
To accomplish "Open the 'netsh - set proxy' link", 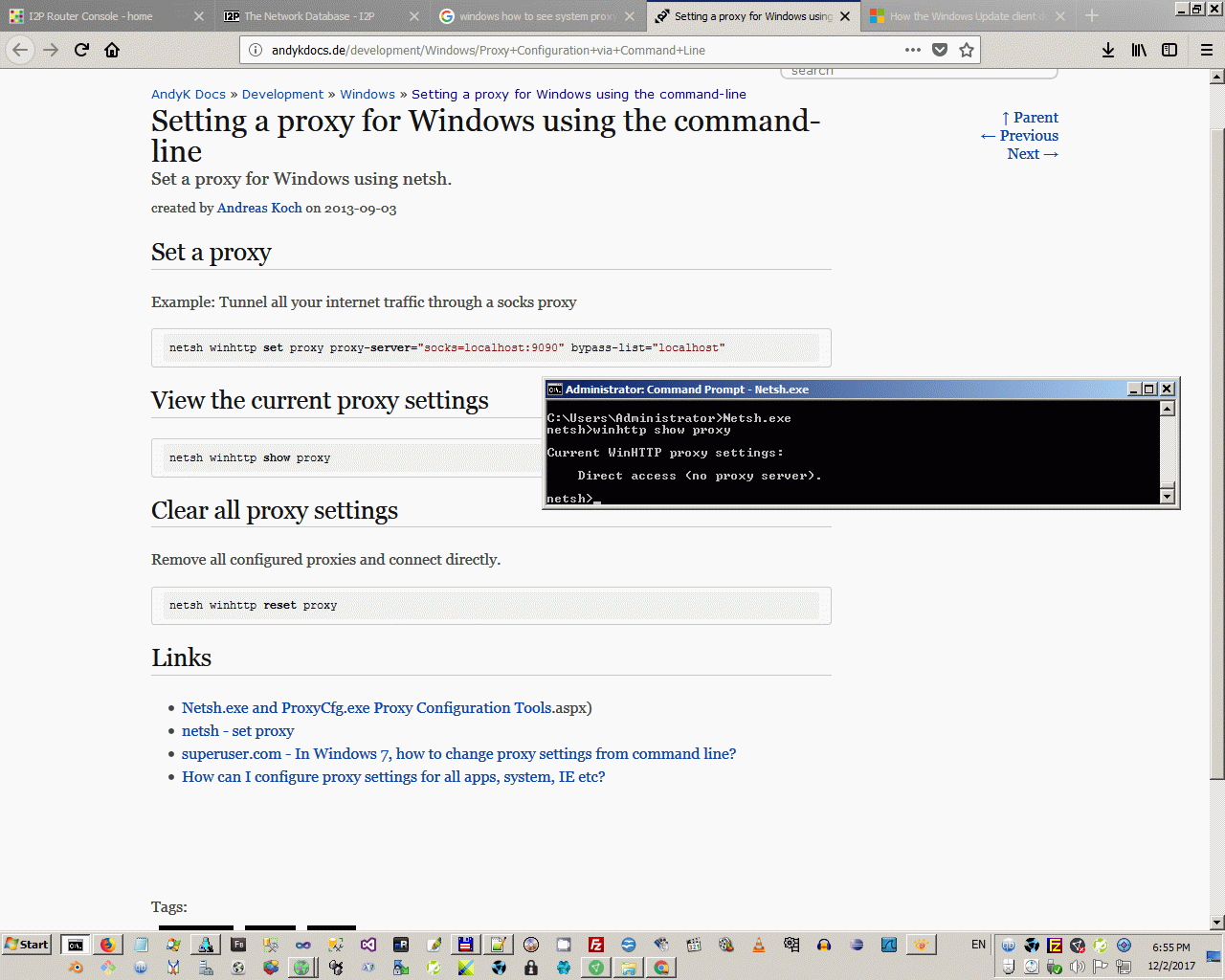I will pyautogui.click(x=238, y=731).
